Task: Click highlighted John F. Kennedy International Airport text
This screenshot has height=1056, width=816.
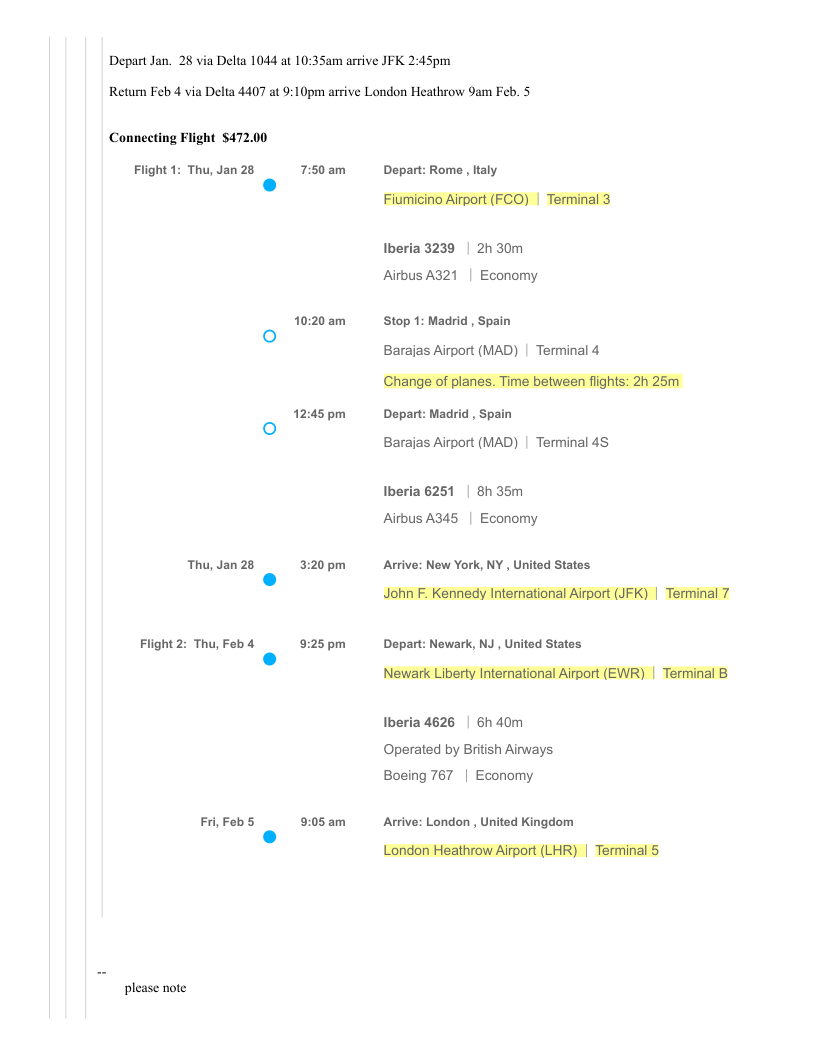Action: coord(515,594)
